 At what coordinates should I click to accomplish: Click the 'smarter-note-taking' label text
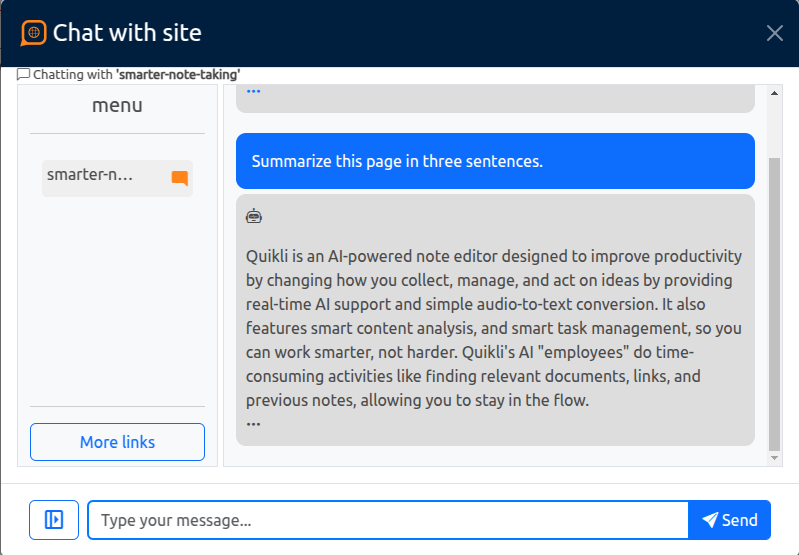click(x=178, y=74)
